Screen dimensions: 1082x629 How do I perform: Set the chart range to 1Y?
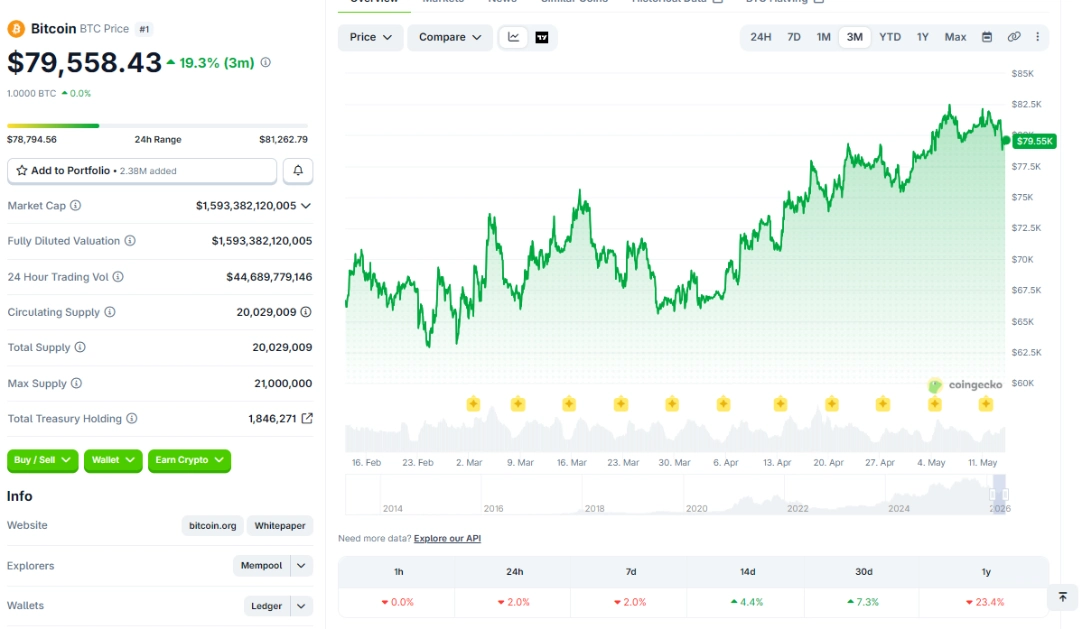coord(923,37)
